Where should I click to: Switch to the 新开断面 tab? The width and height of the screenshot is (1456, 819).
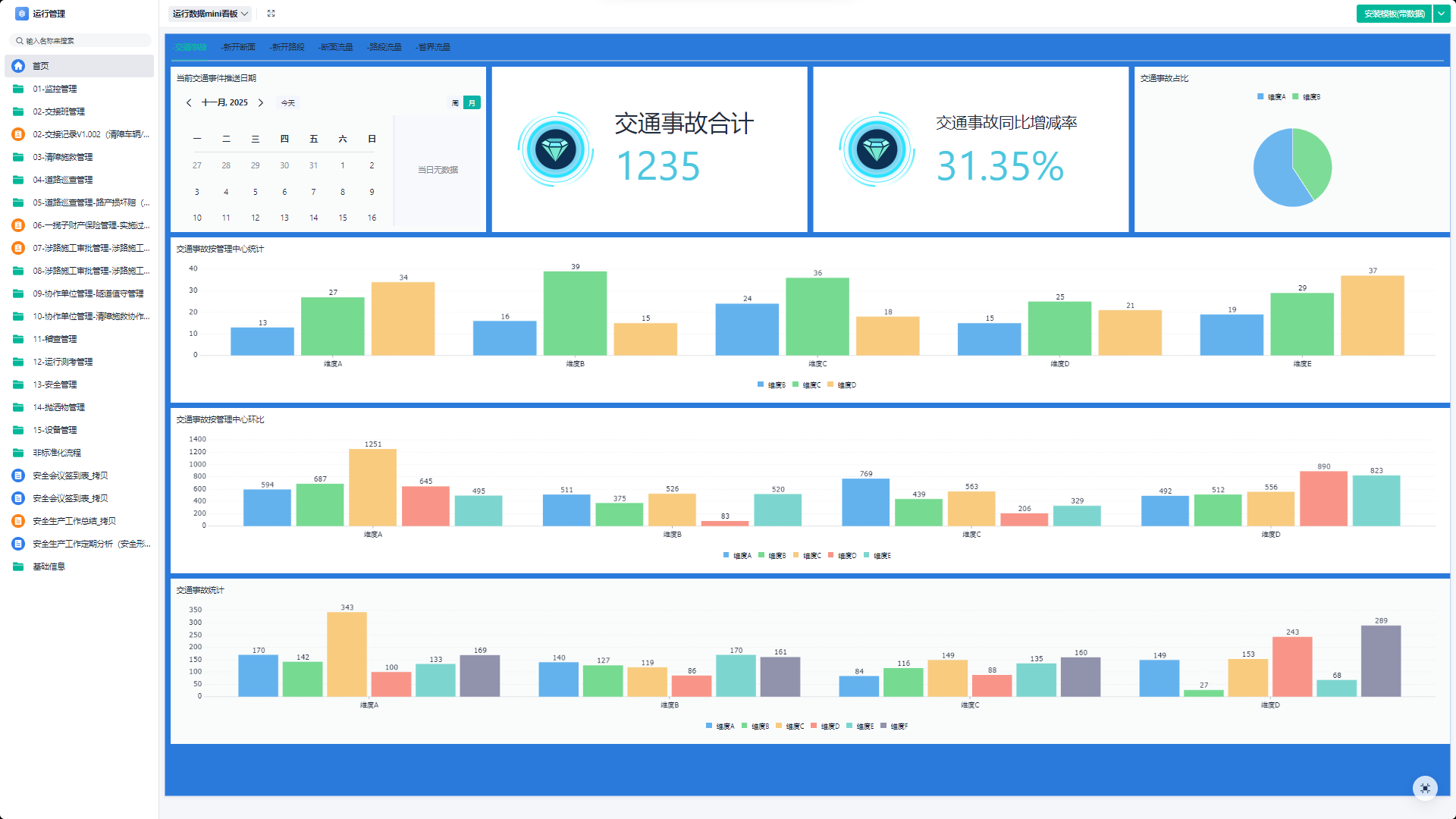pos(238,47)
